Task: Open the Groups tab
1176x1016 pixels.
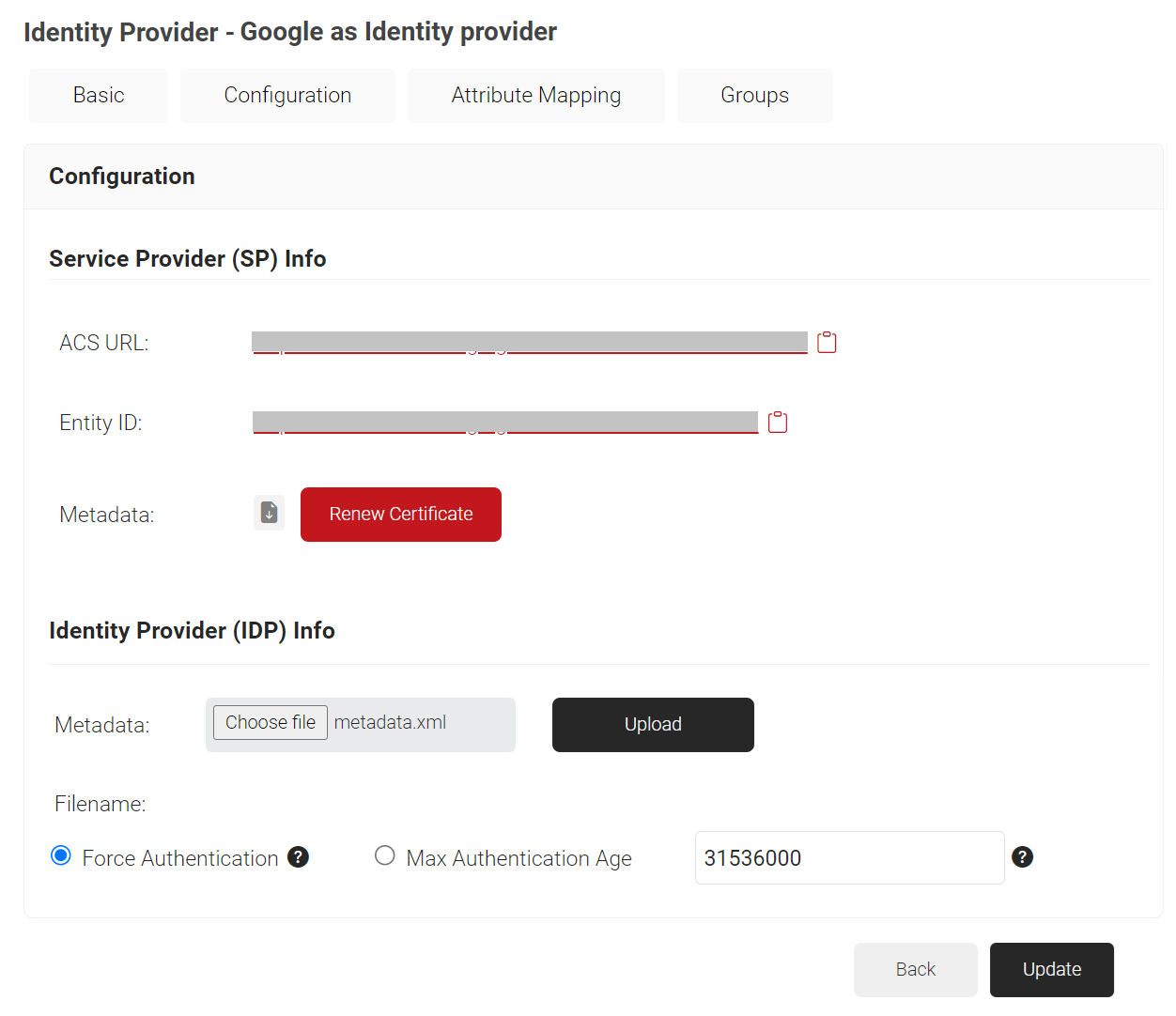Action: click(x=754, y=96)
